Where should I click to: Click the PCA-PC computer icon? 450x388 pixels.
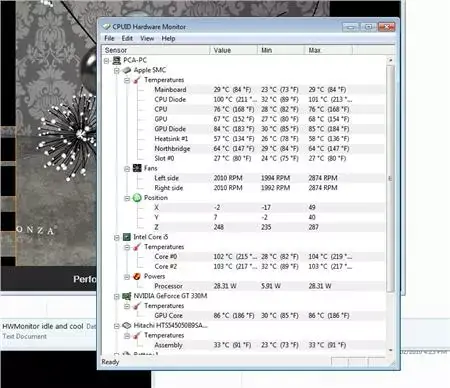[x=116, y=60]
